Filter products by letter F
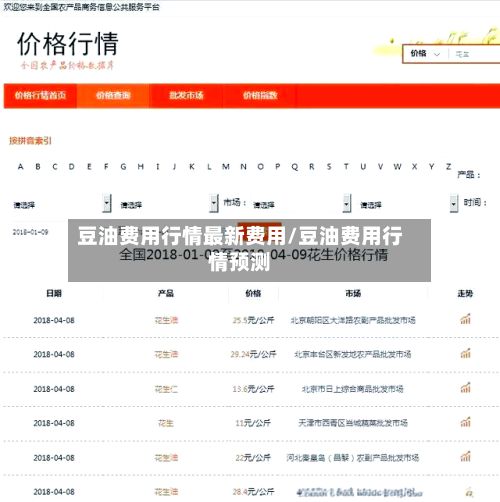This screenshot has width=500, height=502. [106, 166]
